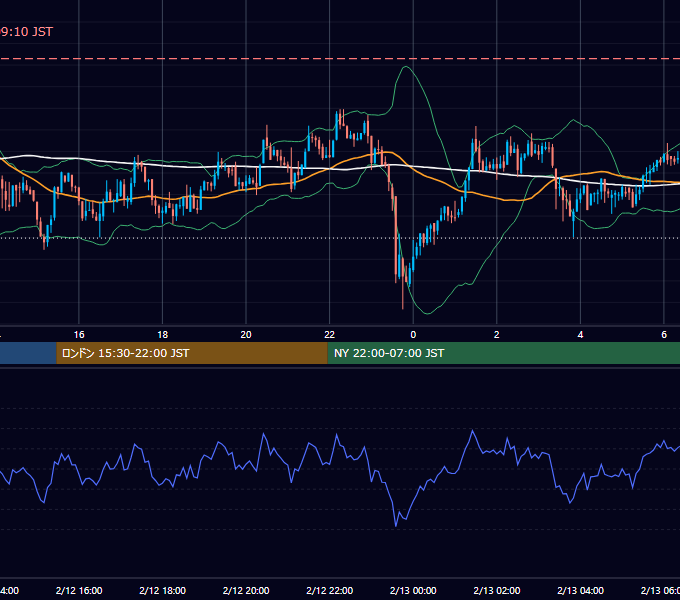
Task: Click the 2/12 18:00 date label
Action: point(163,590)
